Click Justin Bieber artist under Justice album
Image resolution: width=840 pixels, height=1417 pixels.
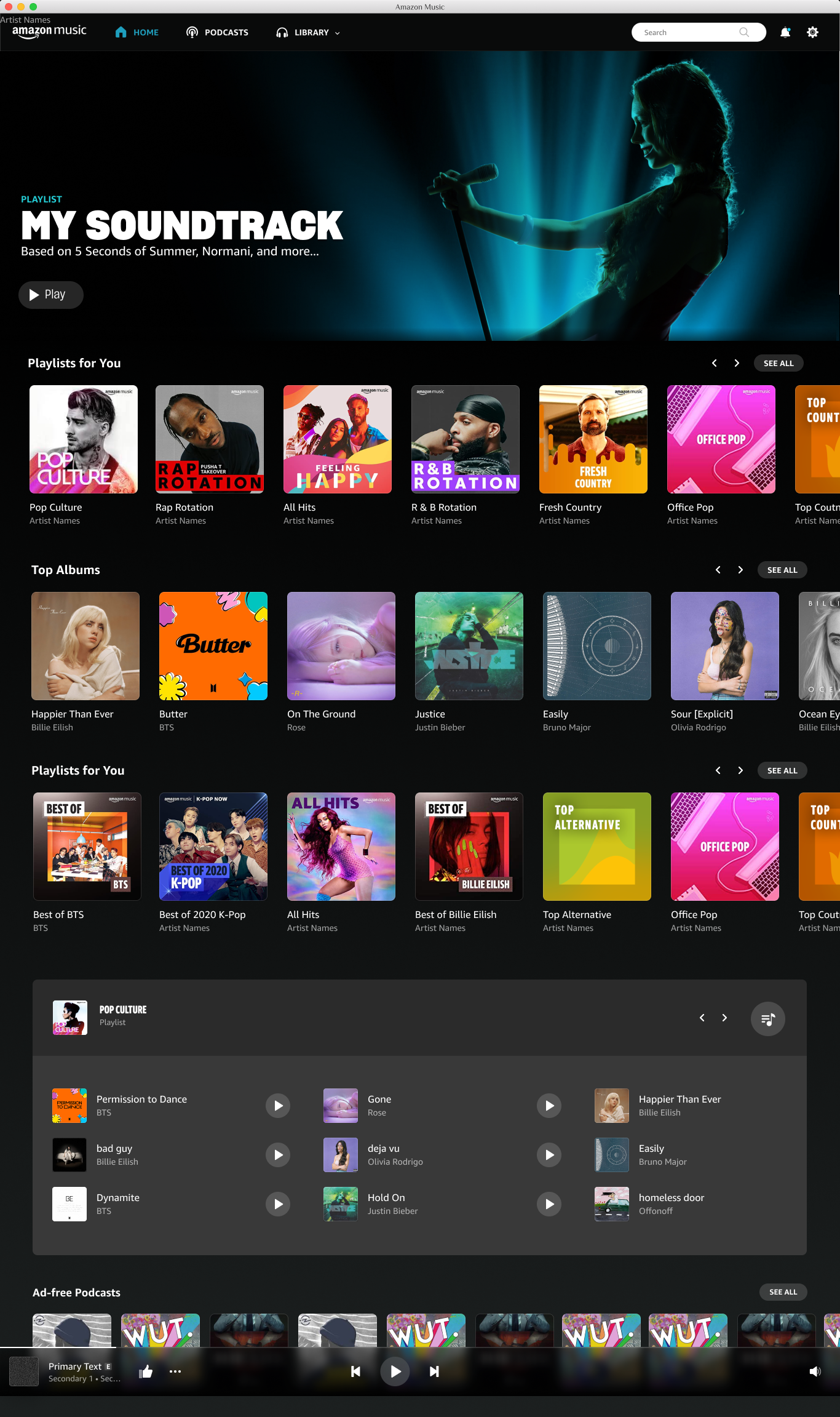(x=440, y=727)
